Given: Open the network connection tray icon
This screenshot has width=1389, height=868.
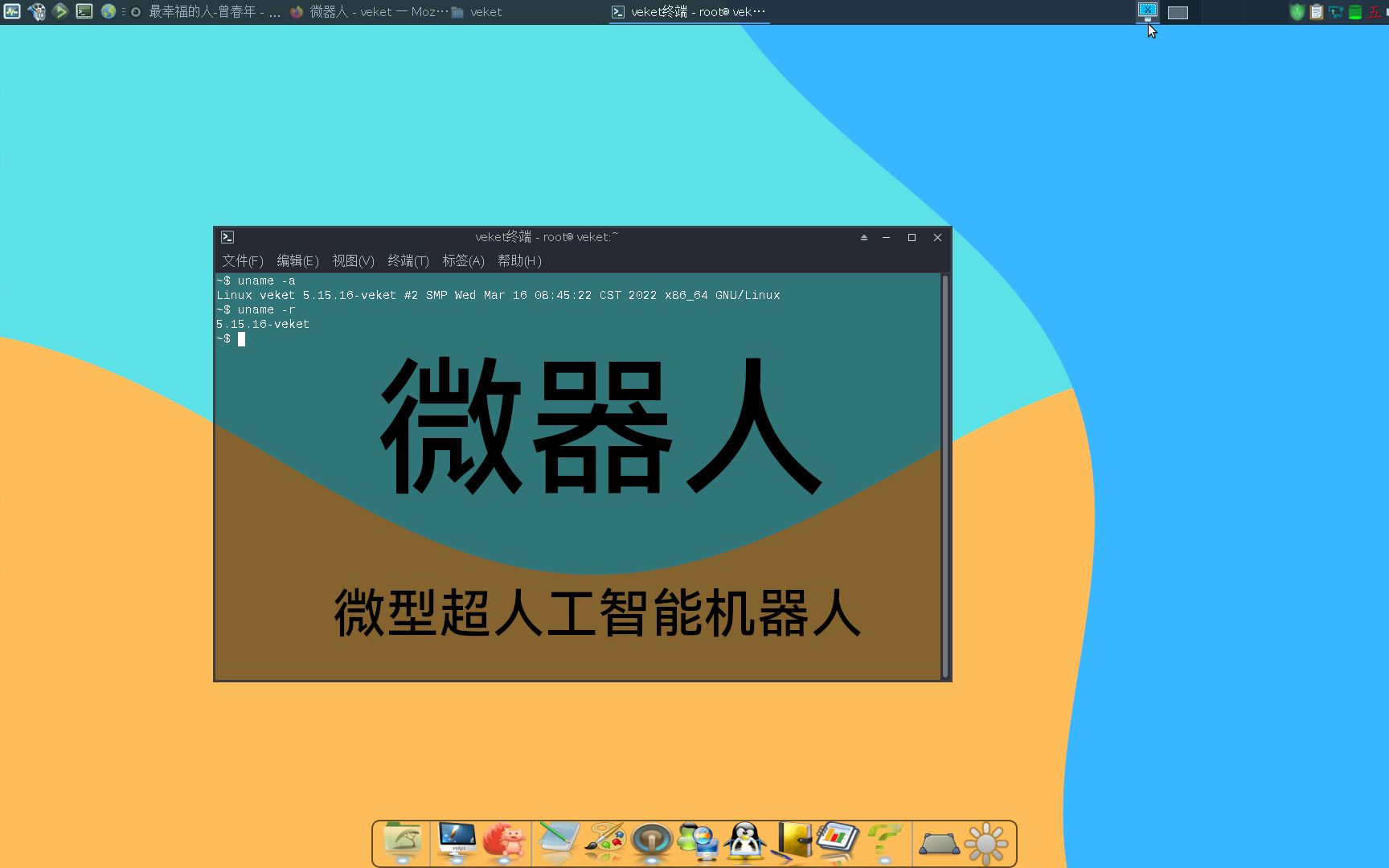Looking at the screenshot, I should click(1335, 12).
